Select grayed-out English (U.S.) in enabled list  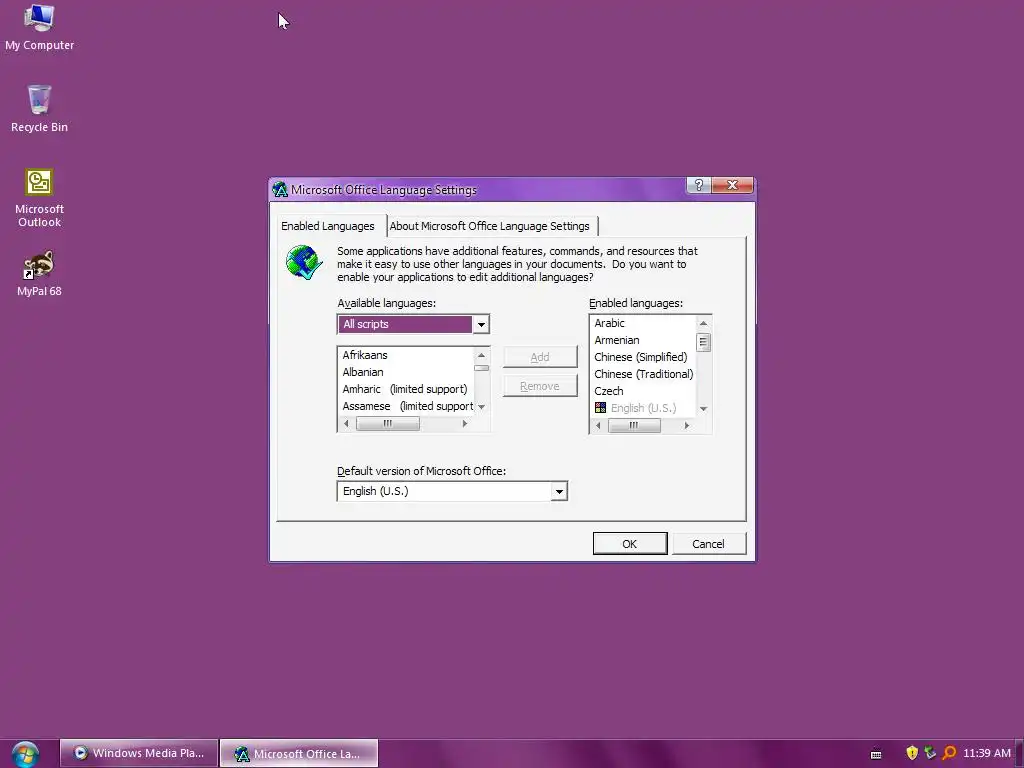tap(643, 408)
